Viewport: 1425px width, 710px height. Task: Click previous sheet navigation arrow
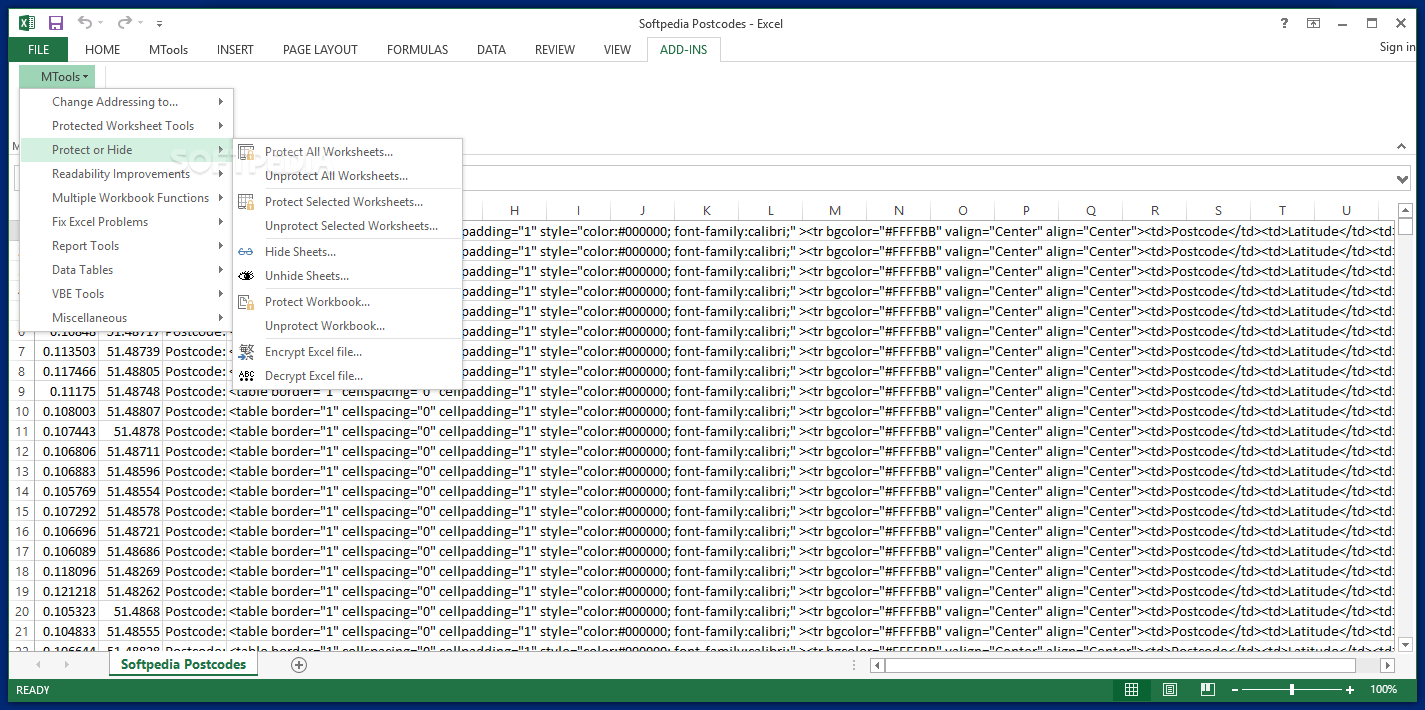click(39, 665)
